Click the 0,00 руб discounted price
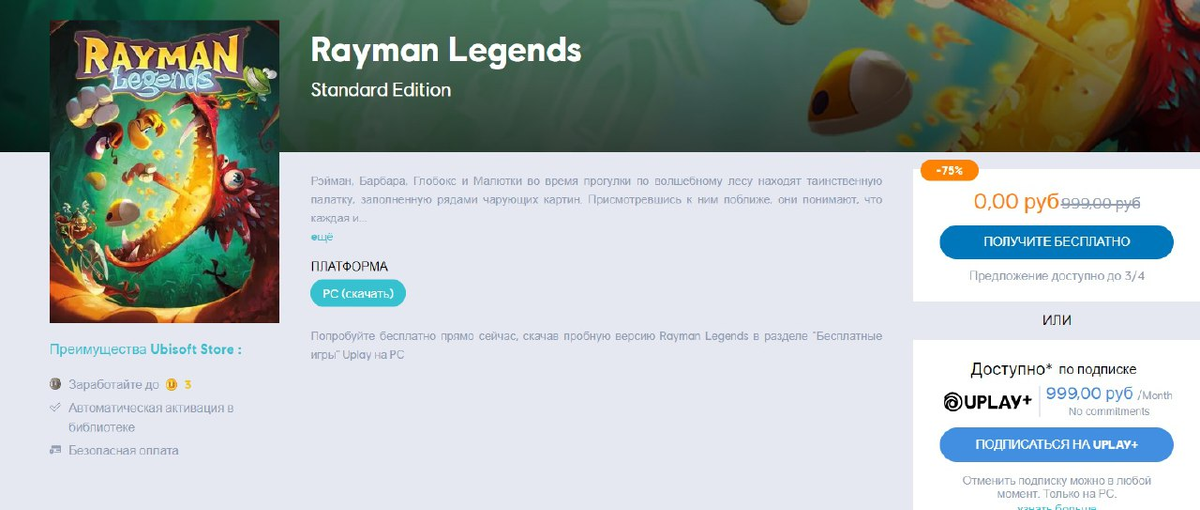This screenshot has height=510, width=1200. click(1016, 202)
